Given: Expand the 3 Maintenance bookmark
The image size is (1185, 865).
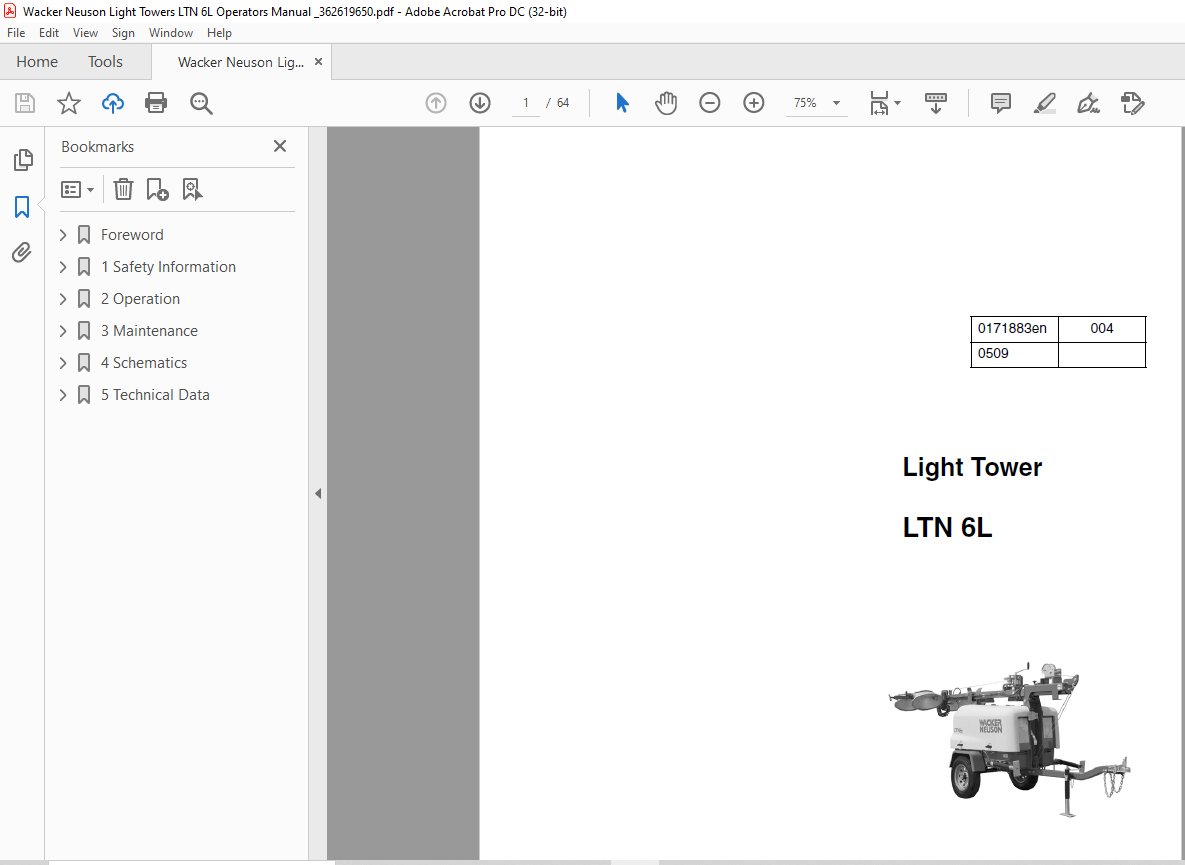Looking at the screenshot, I should click(x=63, y=331).
